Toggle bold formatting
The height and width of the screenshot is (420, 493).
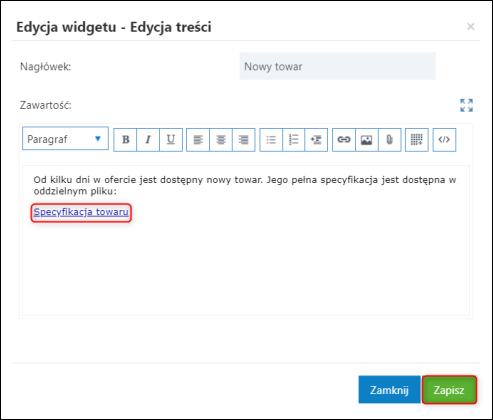point(125,140)
